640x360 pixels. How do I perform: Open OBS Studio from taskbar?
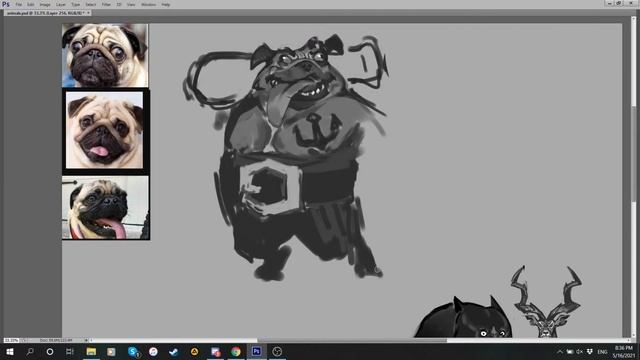click(277, 351)
